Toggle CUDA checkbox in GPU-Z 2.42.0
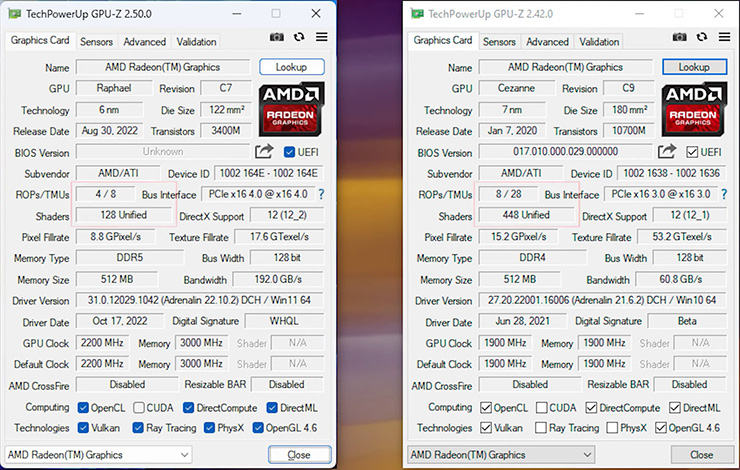The image size is (740, 470). (542, 408)
